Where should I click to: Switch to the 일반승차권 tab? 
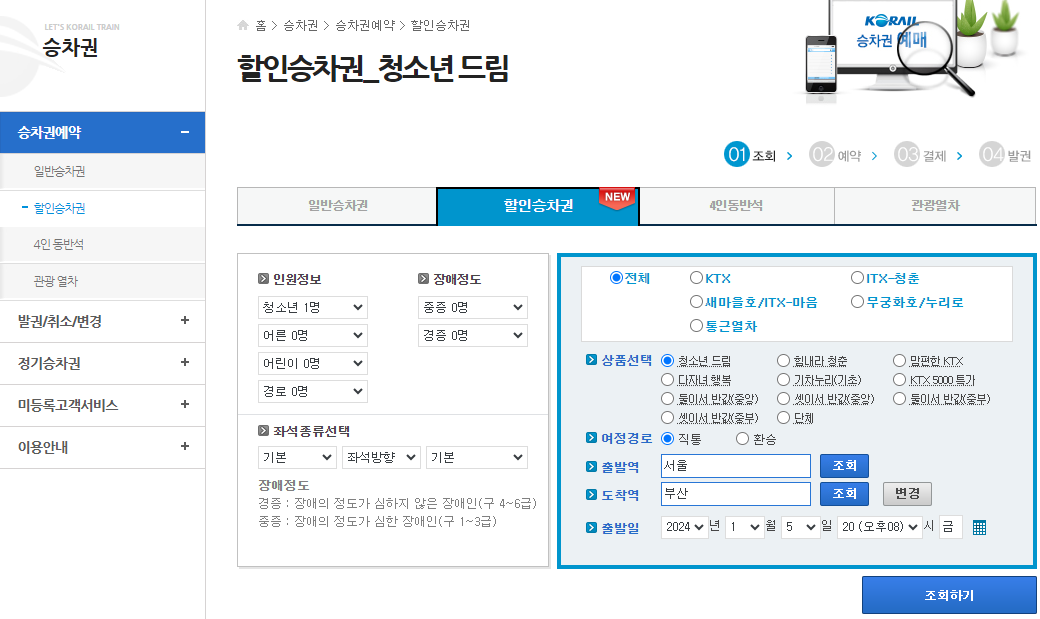click(336, 206)
